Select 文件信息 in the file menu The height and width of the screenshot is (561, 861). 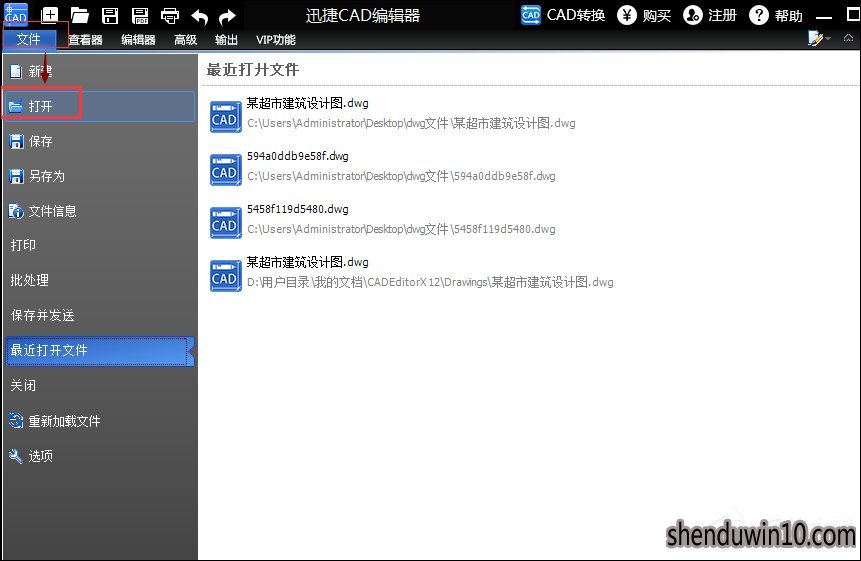point(99,211)
